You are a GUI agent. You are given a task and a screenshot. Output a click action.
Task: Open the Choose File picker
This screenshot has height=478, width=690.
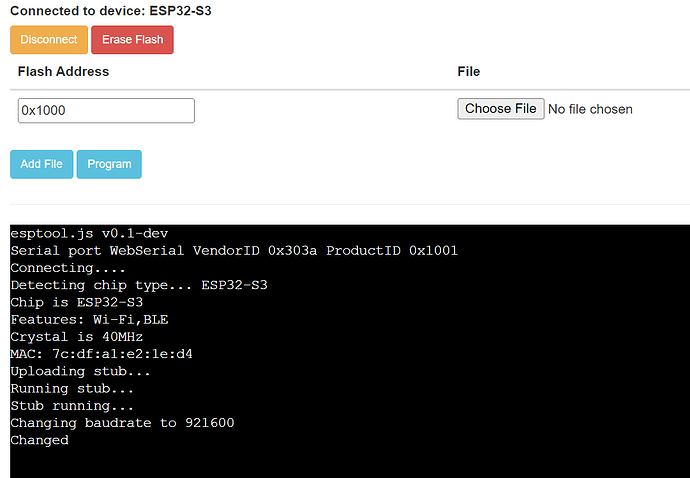501,109
